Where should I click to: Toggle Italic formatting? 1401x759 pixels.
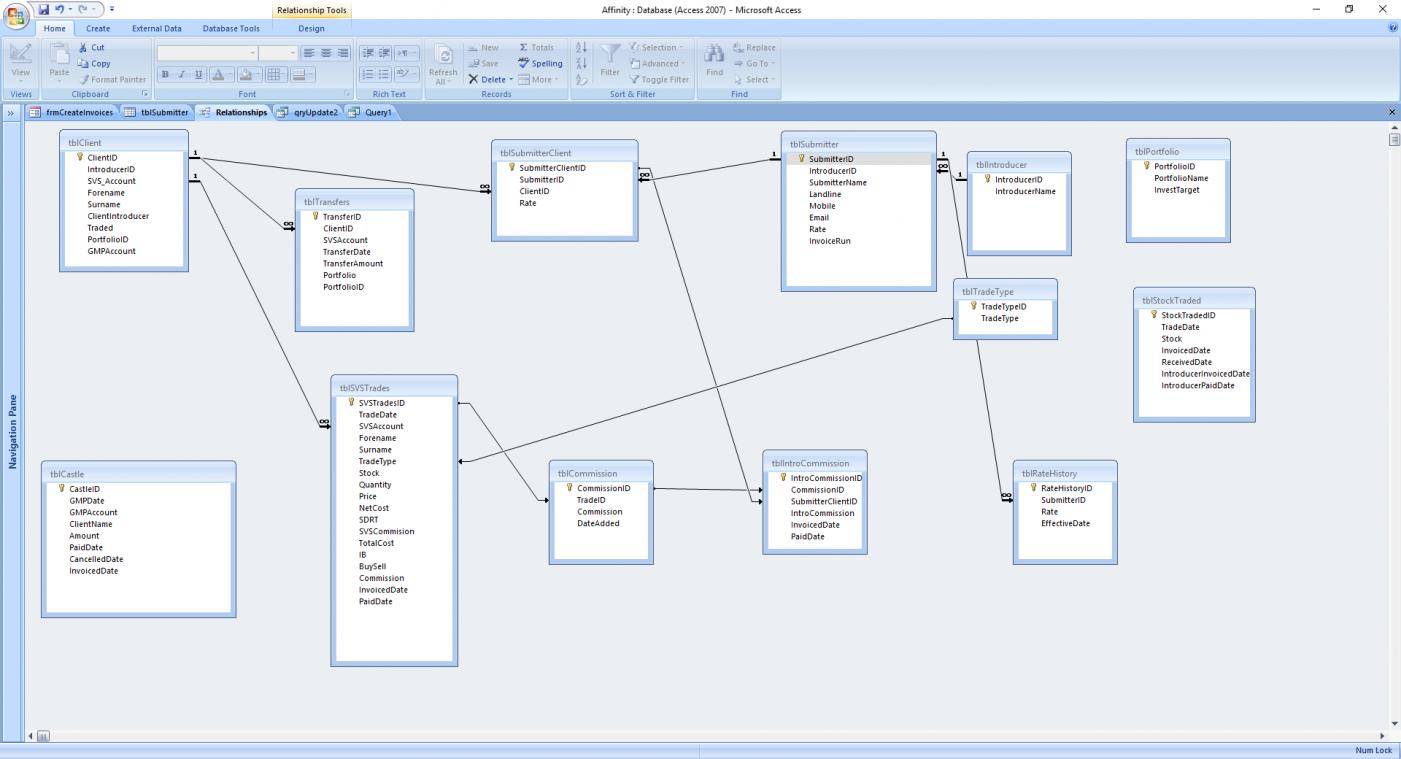183,74
